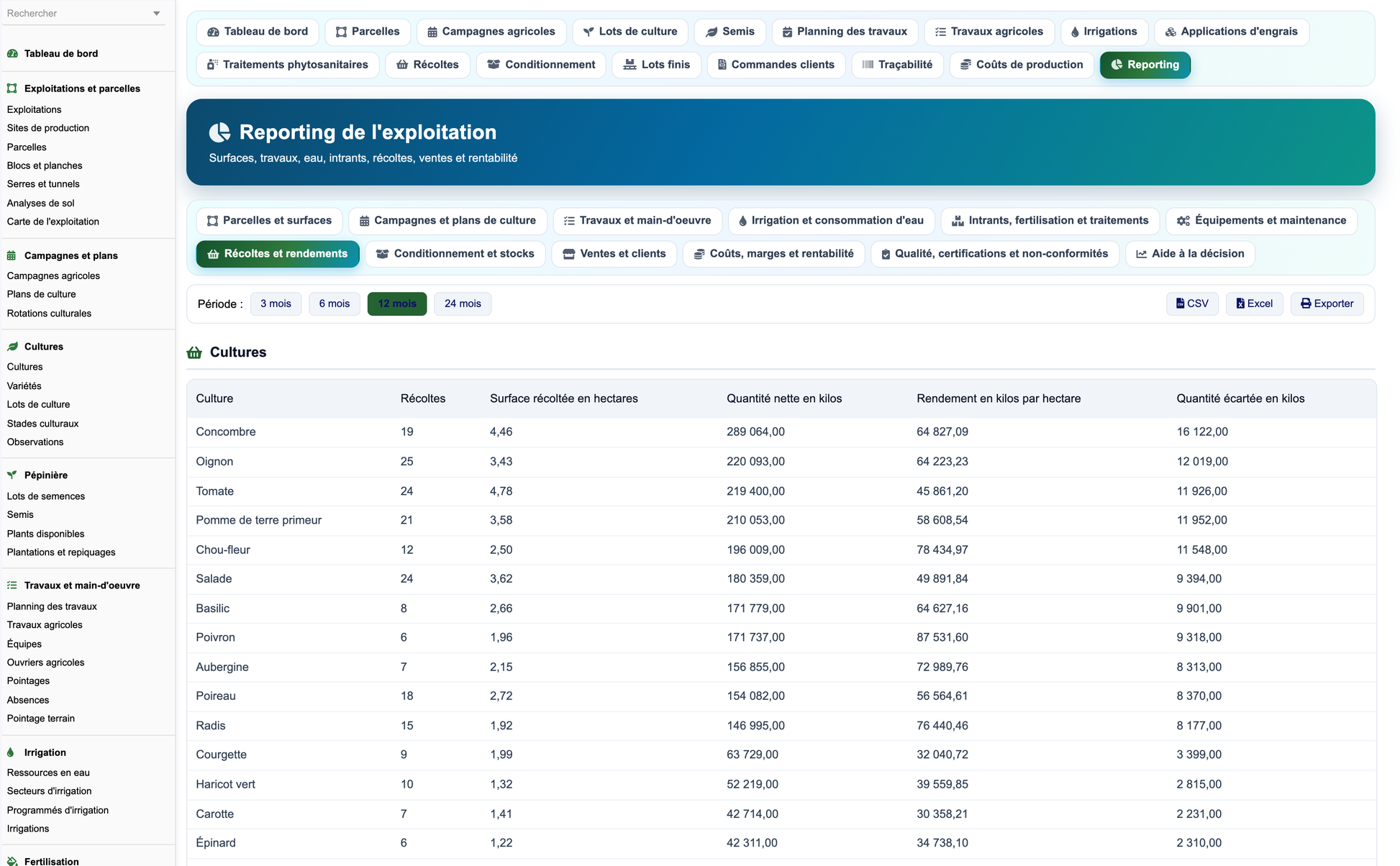Click the basket icon beside Cultures heading

tap(194, 352)
